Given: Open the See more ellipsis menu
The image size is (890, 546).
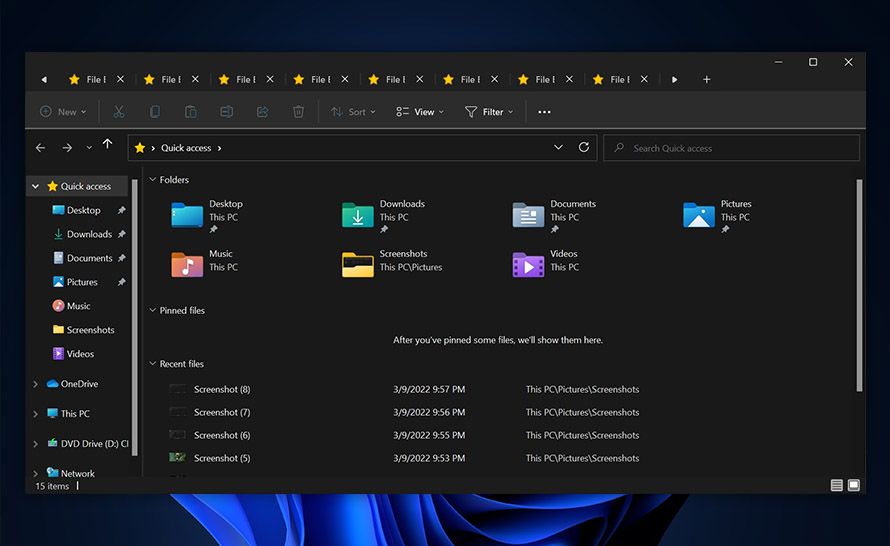Looking at the screenshot, I should (x=544, y=112).
